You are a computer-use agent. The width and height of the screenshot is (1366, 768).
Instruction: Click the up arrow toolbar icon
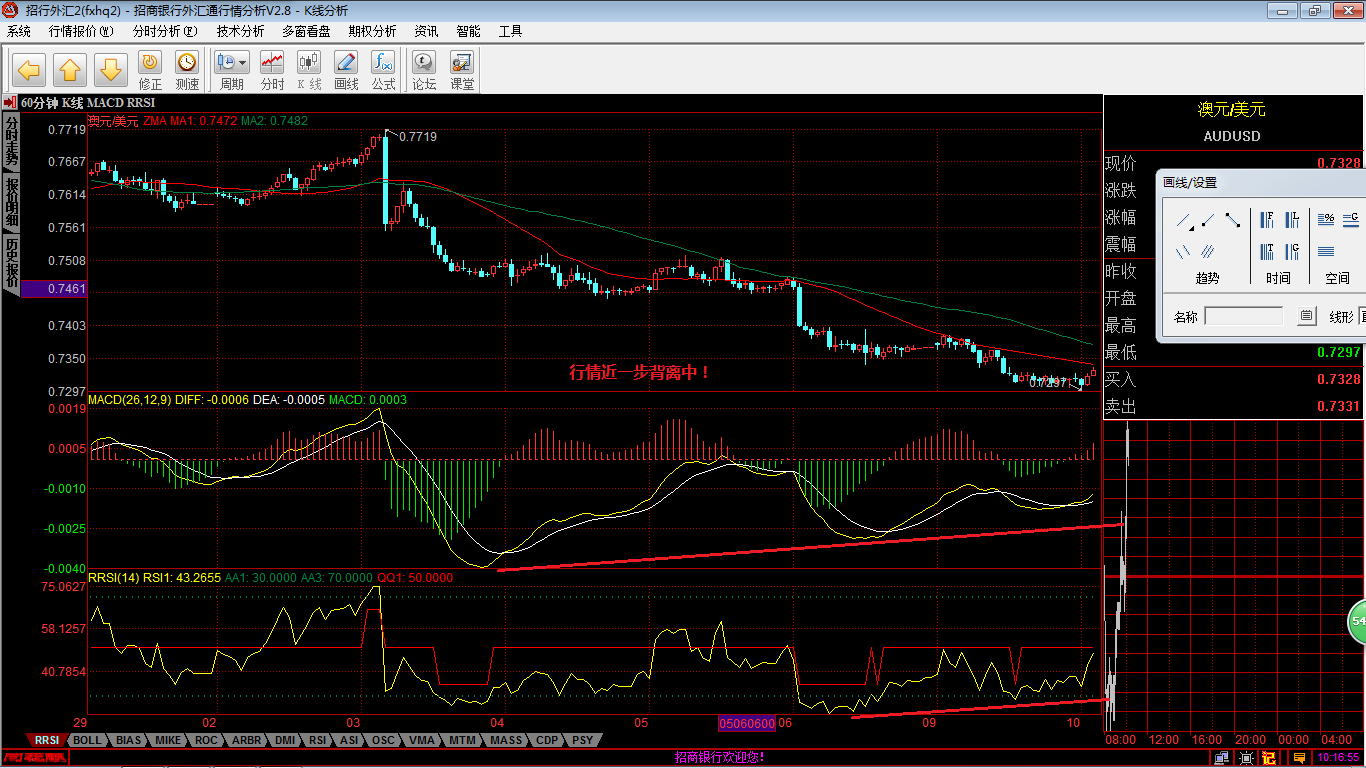pos(70,70)
